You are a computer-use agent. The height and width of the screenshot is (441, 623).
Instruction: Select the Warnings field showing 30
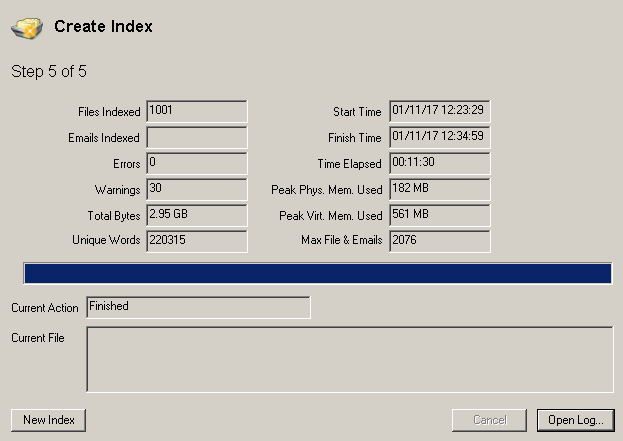click(196, 189)
